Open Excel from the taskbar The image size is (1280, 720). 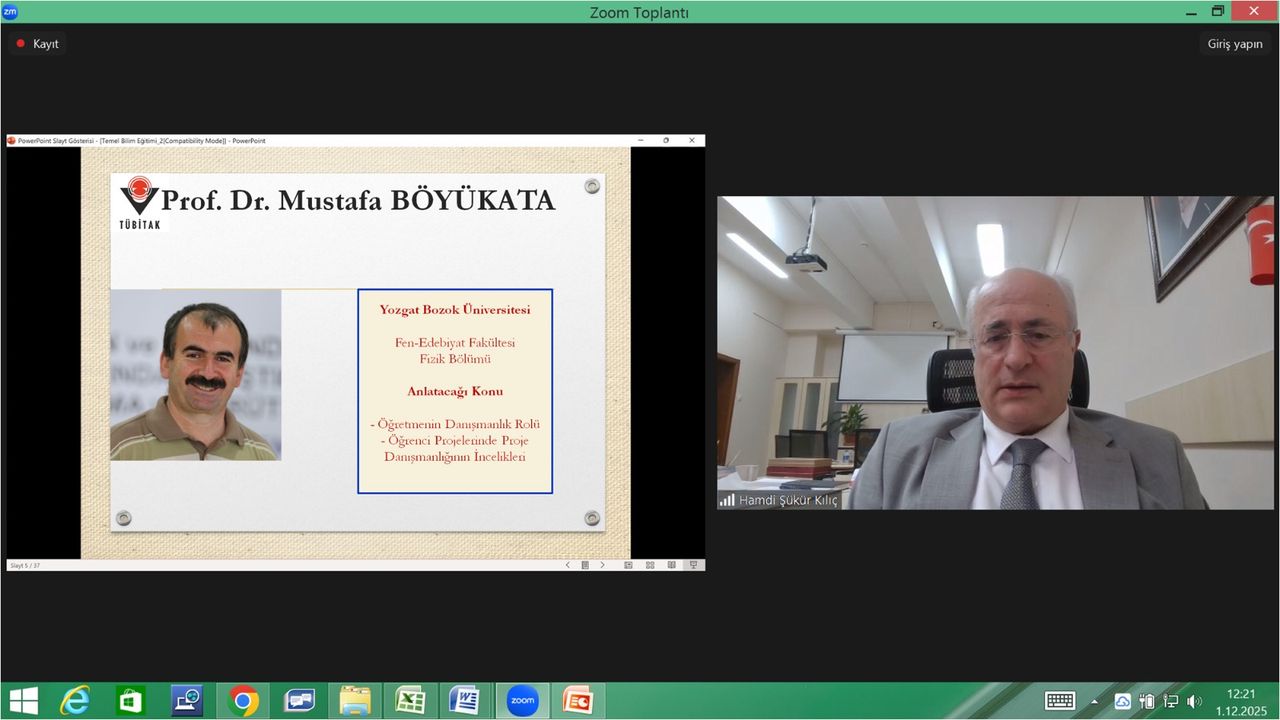[410, 701]
